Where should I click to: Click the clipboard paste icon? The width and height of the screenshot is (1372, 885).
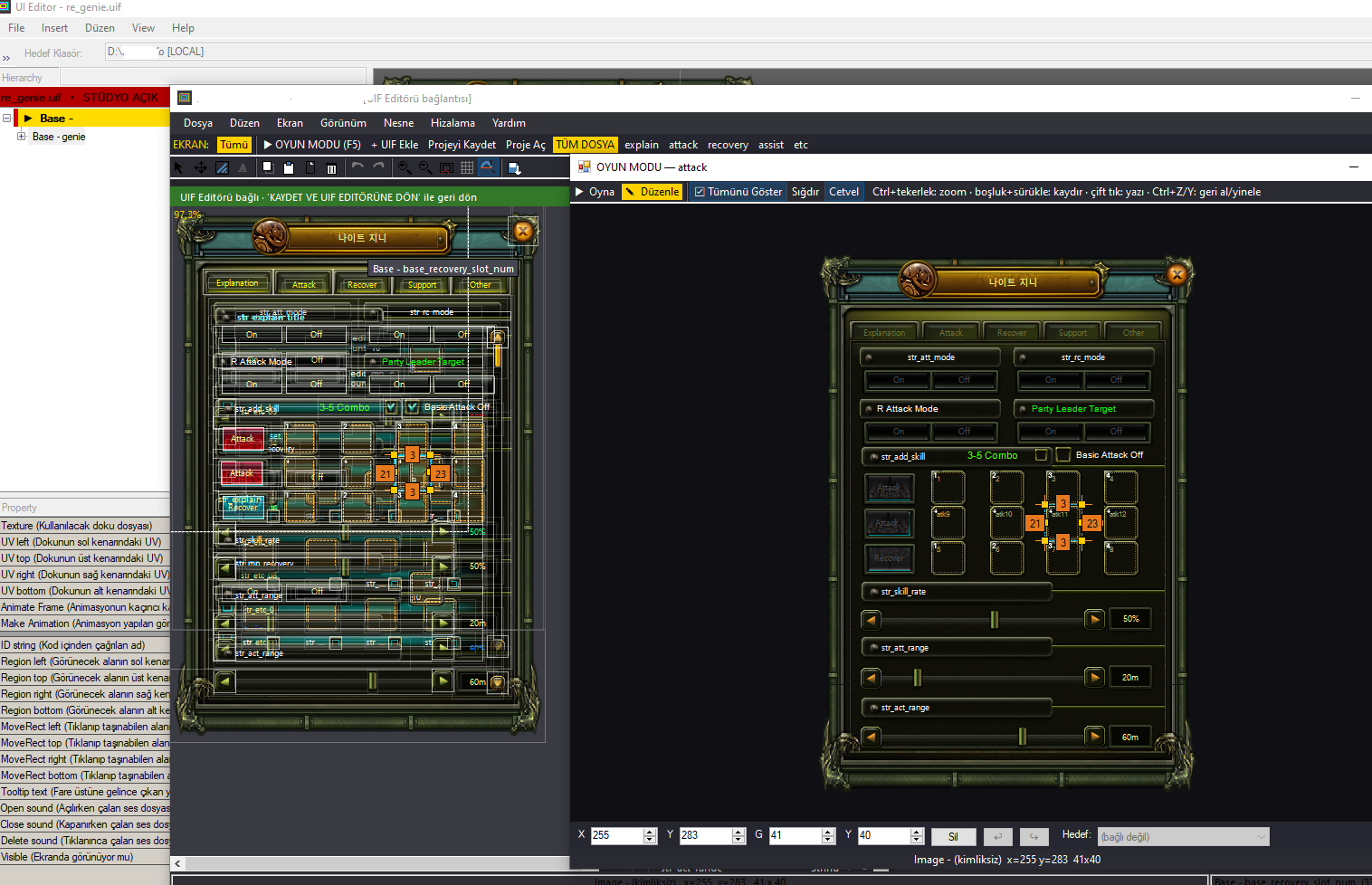point(289,167)
